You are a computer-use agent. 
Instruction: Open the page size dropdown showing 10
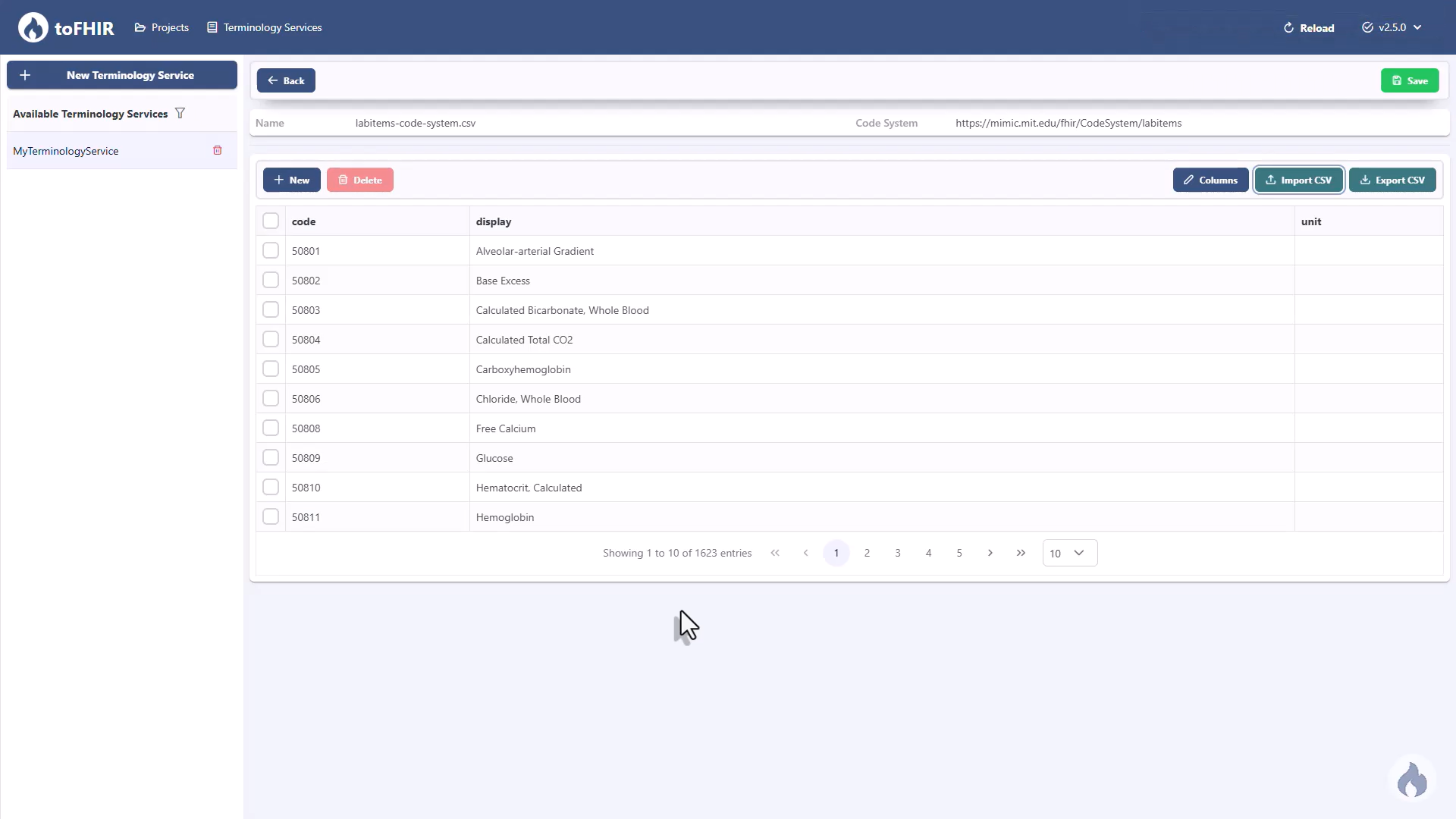point(1068,553)
